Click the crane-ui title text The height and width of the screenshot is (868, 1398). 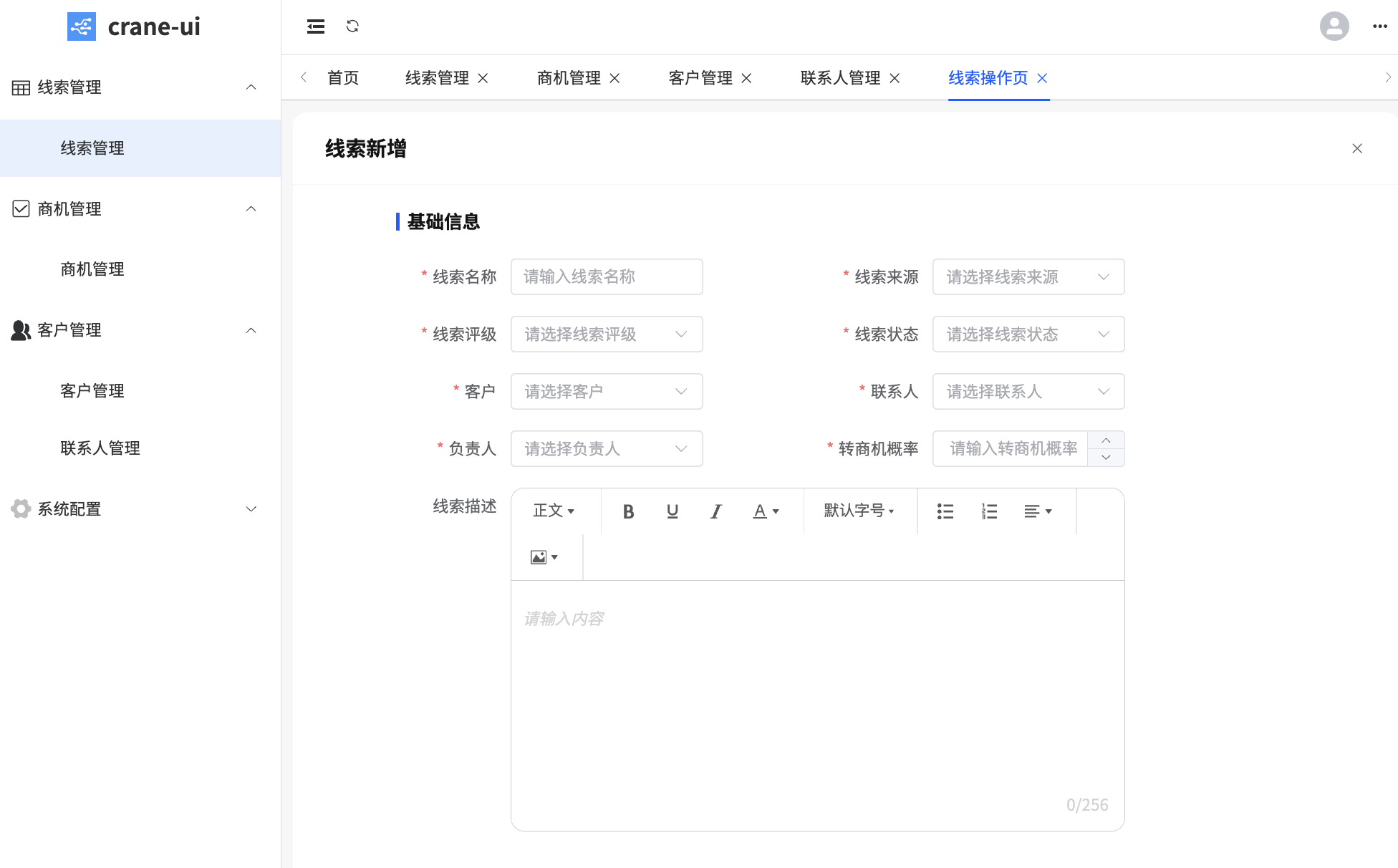coord(154,26)
